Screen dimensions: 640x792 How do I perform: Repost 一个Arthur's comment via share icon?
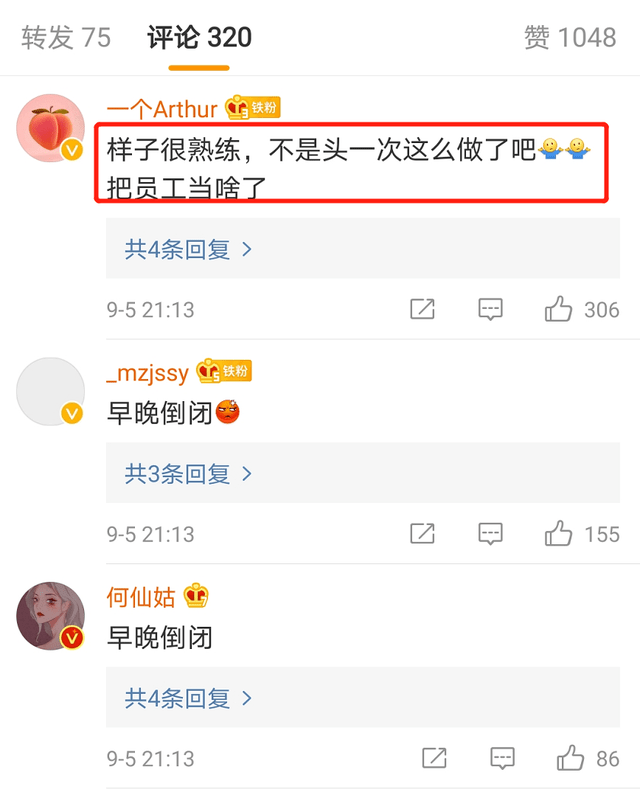(422, 309)
